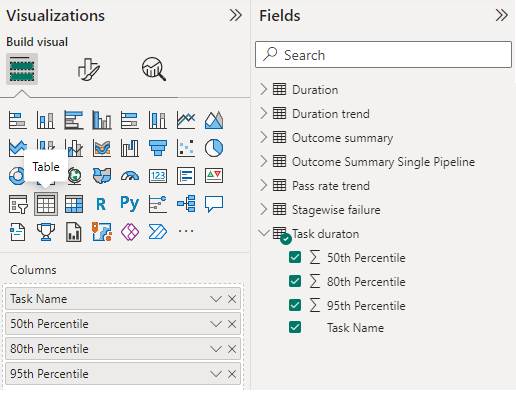Uncheck the 95th Percentile field checkbox
This screenshot has height=393, width=516.
(x=295, y=305)
